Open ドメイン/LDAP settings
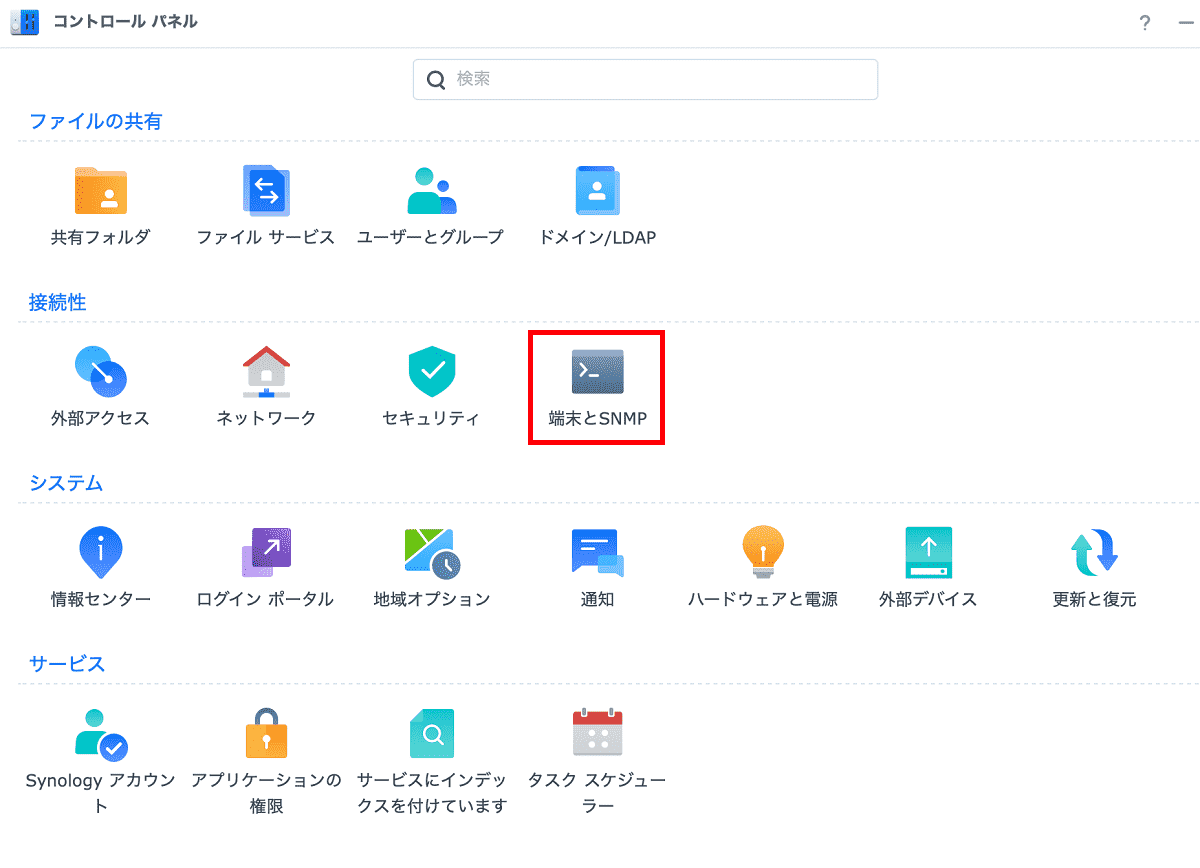This screenshot has width=1200, height=868. [x=597, y=206]
